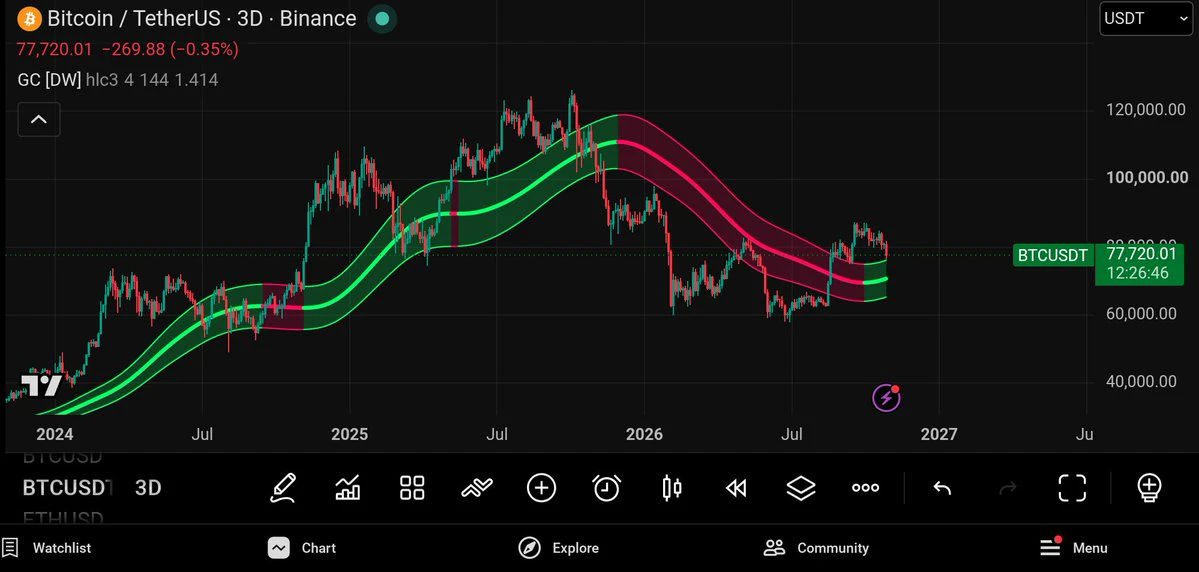Viewport: 1199px width, 572px height.
Task: Open the ideas lightbulb icon
Action: coord(1149,487)
